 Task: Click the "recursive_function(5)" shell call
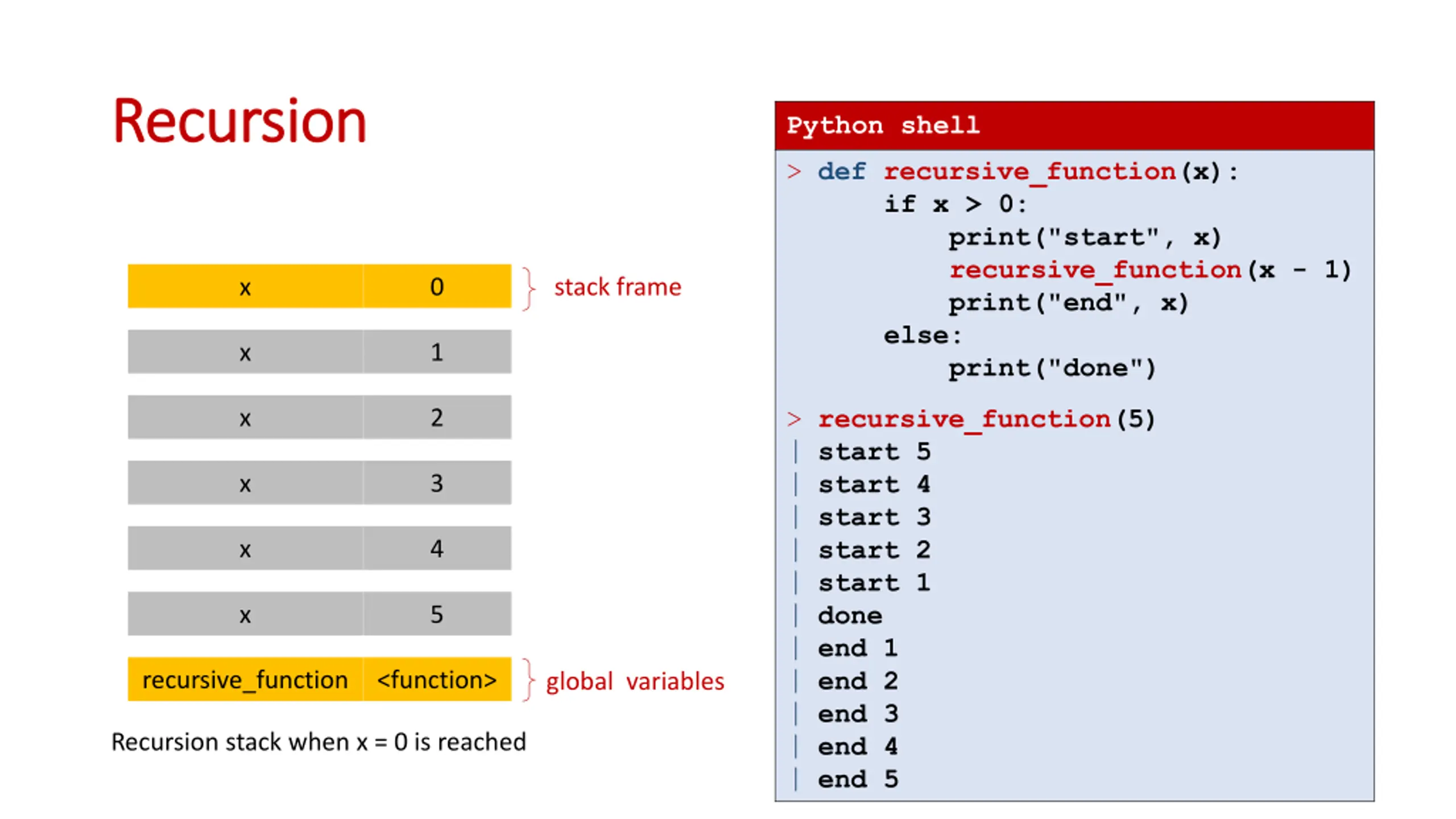coord(986,419)
